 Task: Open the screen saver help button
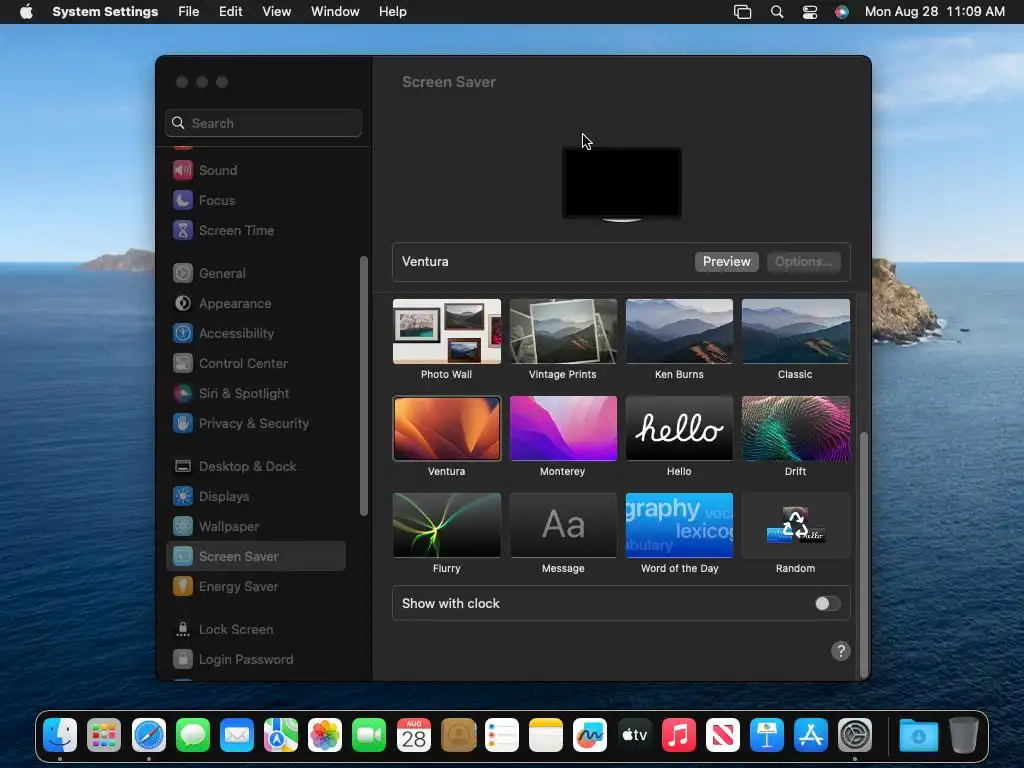840,651
